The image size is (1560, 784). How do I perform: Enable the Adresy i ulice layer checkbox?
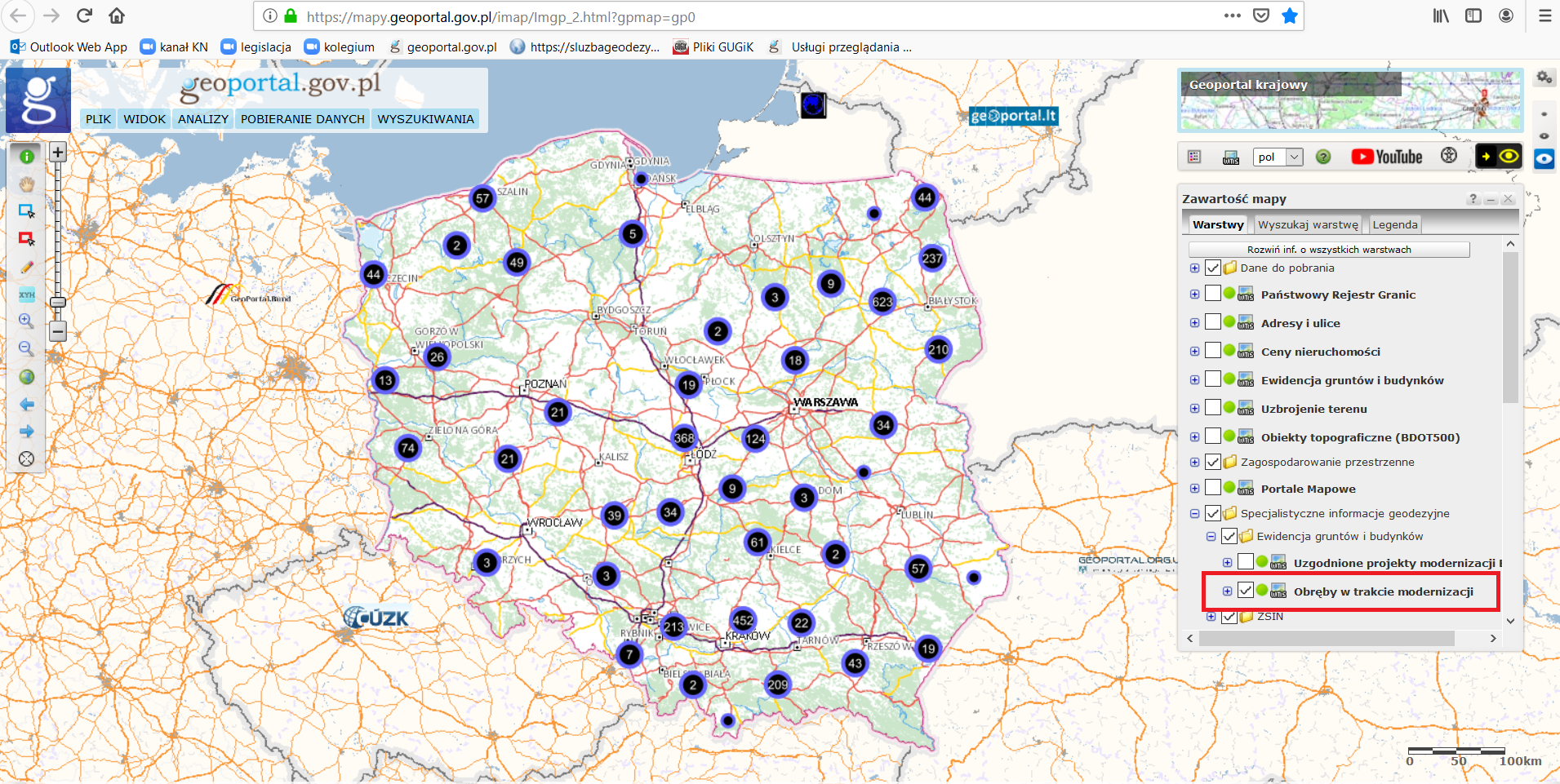click(x=1213, y=323)
